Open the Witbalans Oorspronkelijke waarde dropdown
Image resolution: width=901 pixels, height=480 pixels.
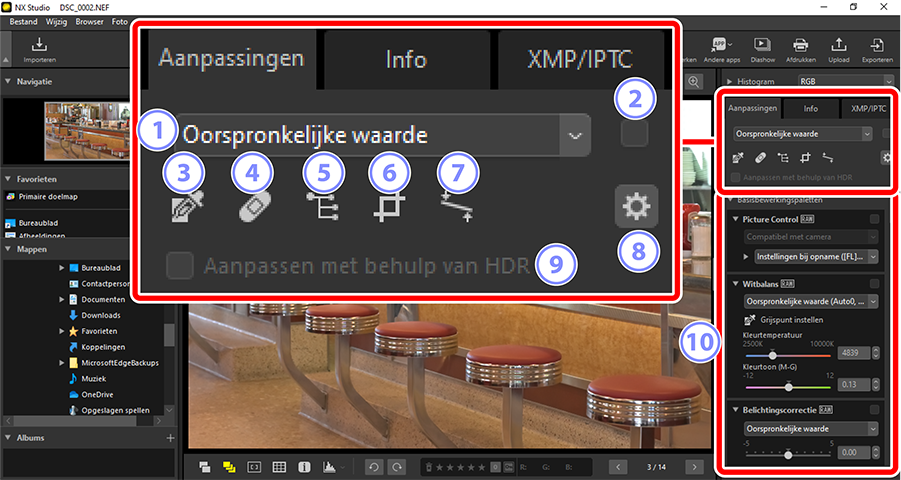pos(811,301)
